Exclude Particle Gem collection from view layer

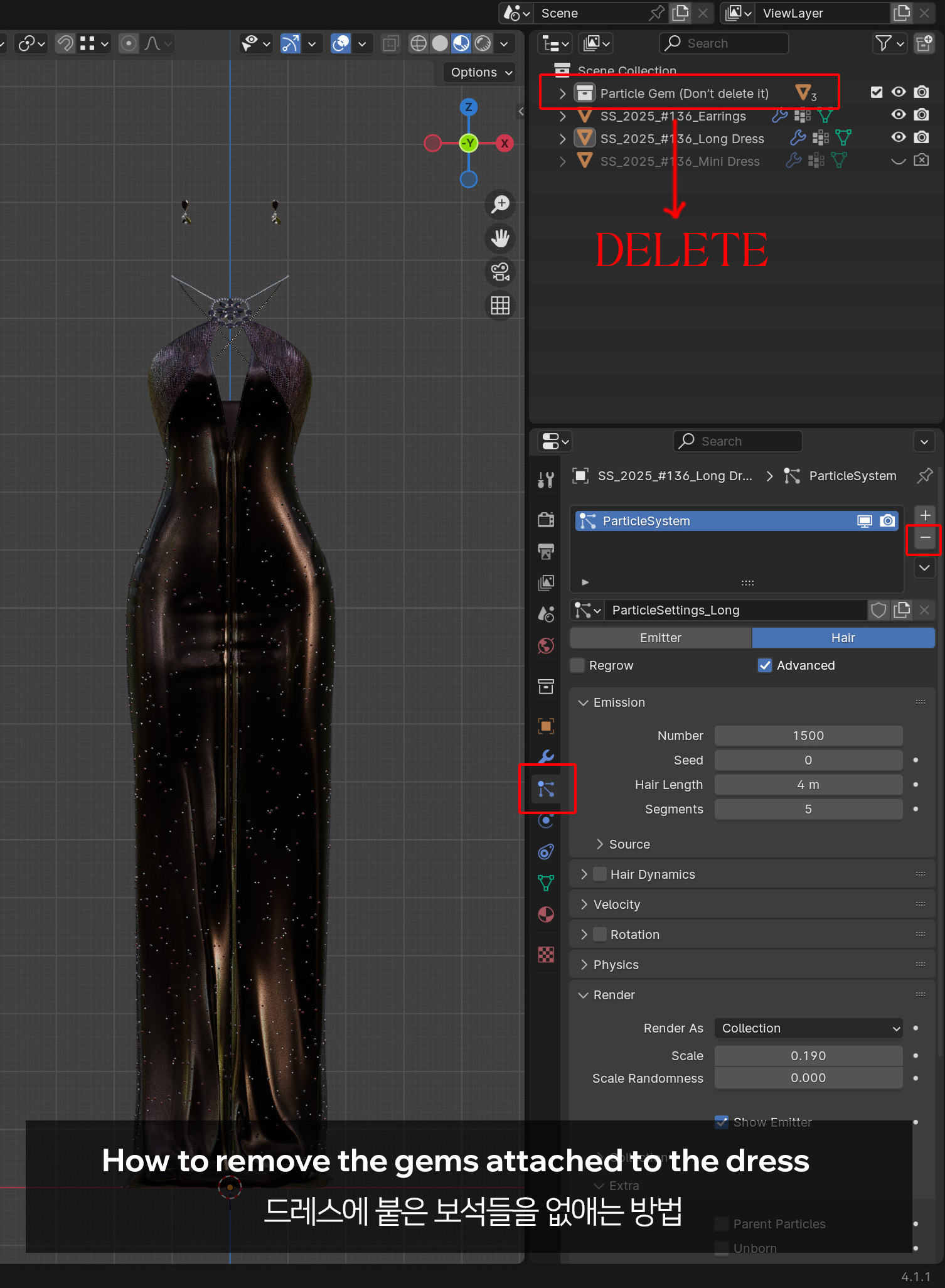pos(877,92)
